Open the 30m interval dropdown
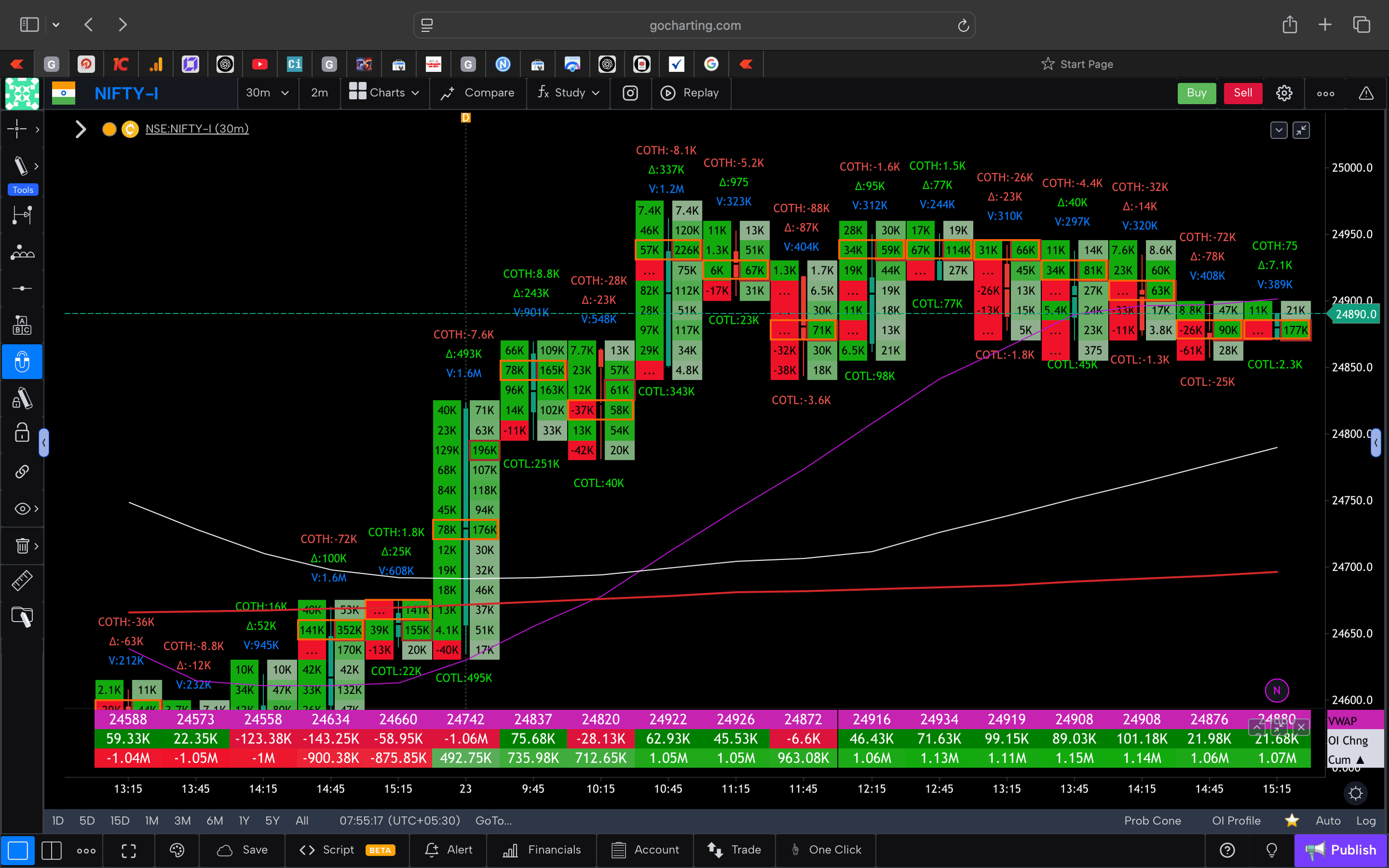Image resolution: width=1389 pixels, height=868 pixels. pyautogui.click(x=267, y=93)
